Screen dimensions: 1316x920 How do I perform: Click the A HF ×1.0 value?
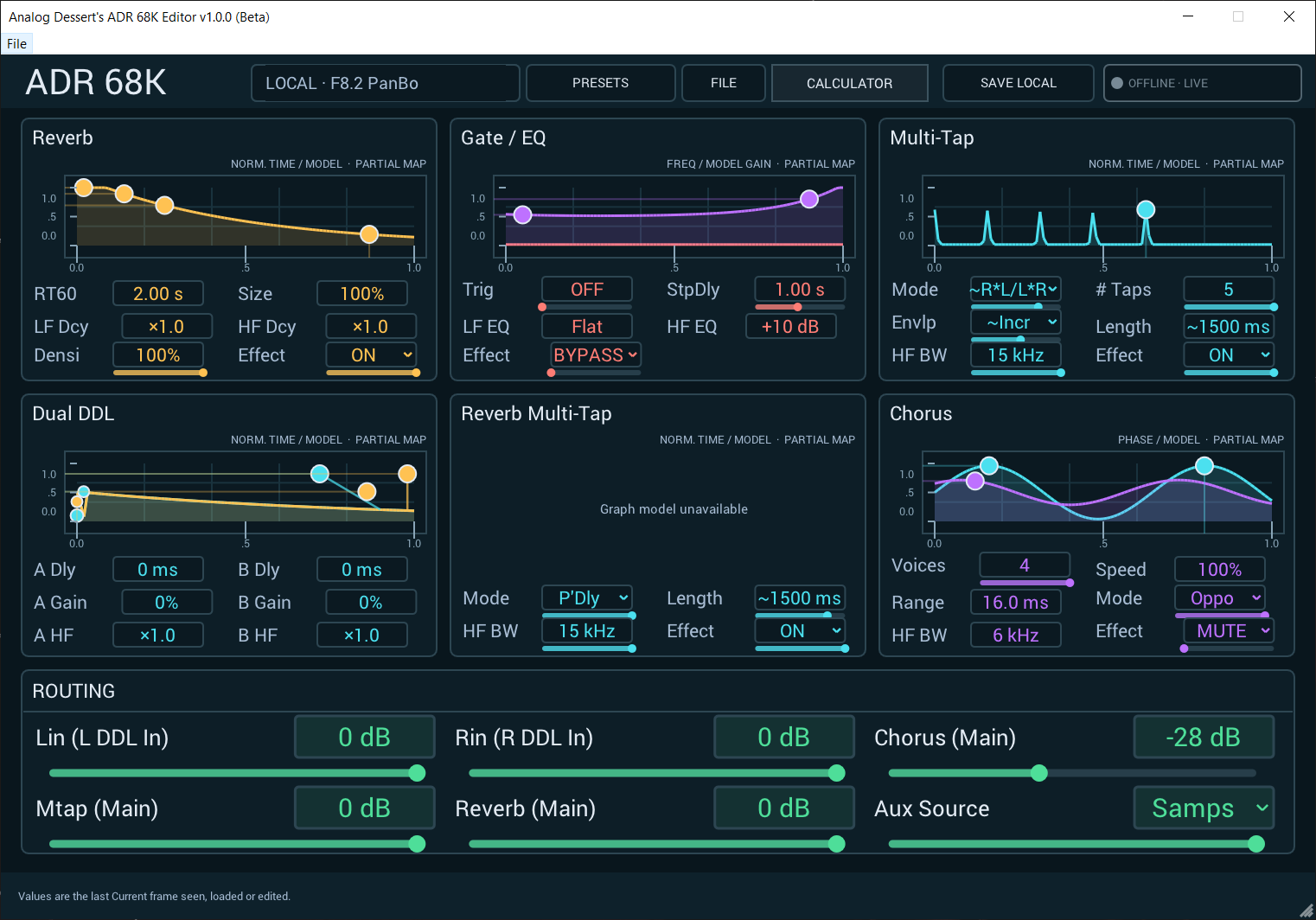pyautogui.click(x=158, y=636)
